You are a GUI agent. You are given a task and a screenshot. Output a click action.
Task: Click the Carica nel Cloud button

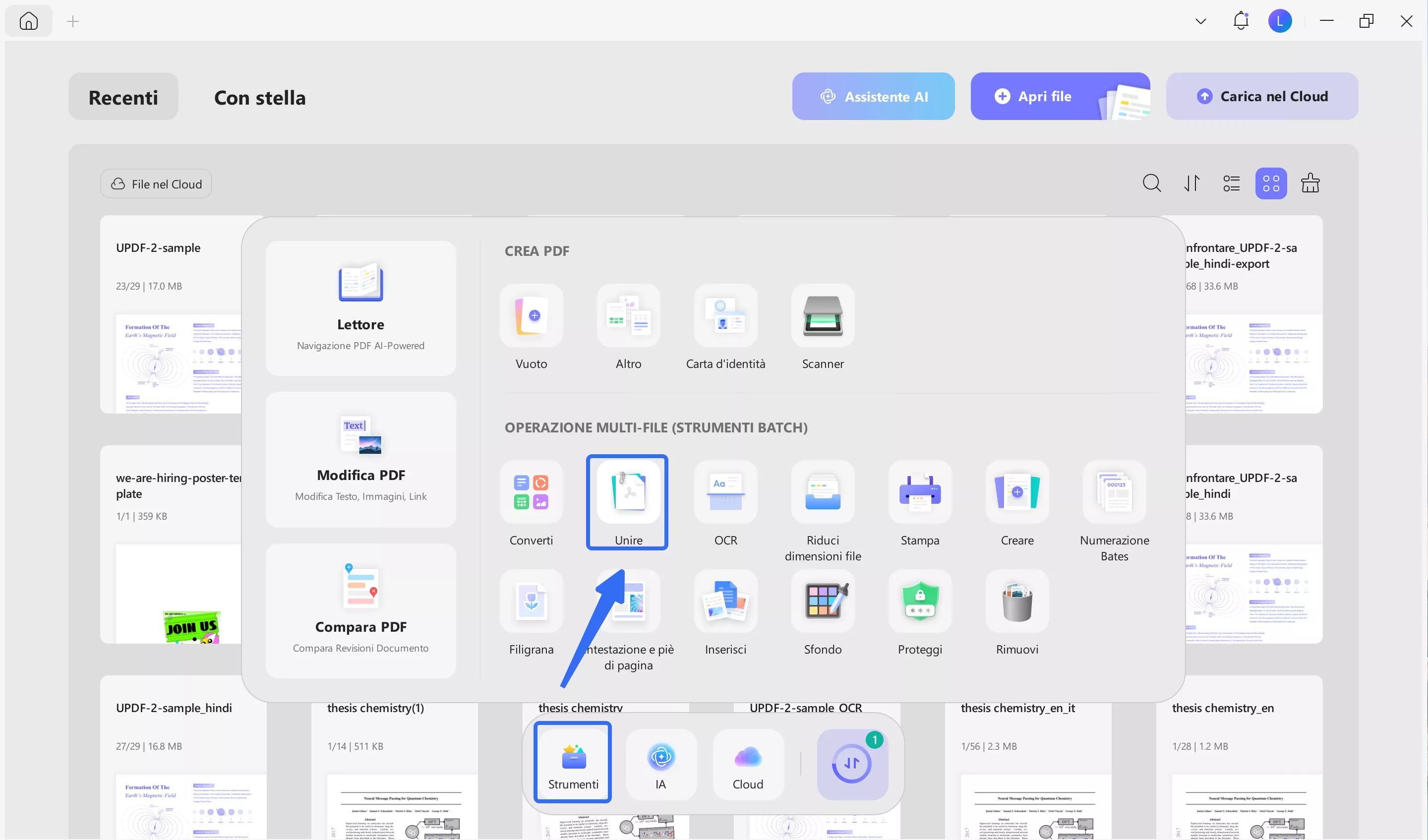(x=1261, y=96)
